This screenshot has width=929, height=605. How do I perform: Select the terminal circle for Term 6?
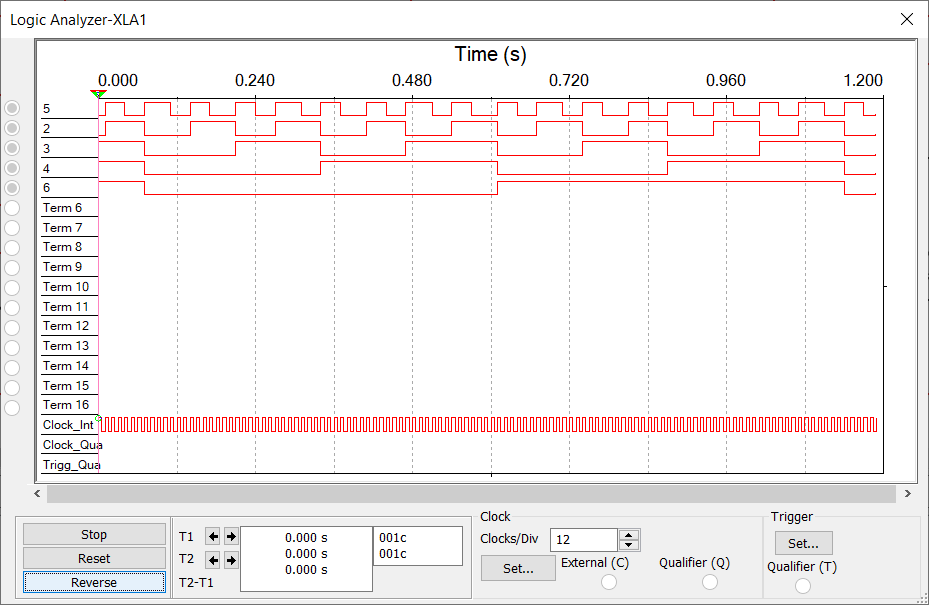coord(12,208)
